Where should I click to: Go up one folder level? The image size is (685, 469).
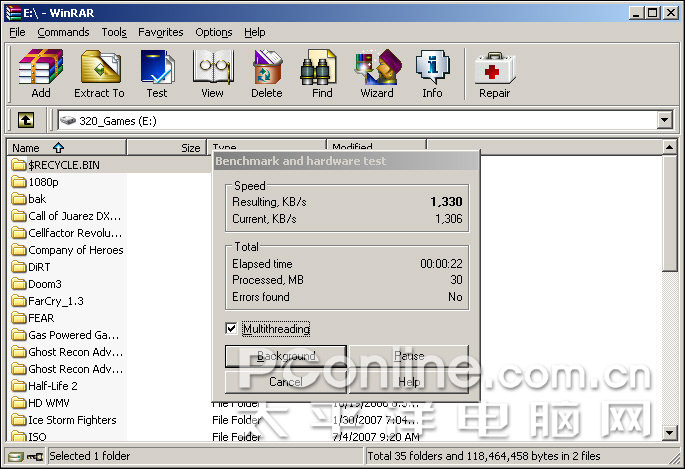pyautogui.click(x=26, y=120)
